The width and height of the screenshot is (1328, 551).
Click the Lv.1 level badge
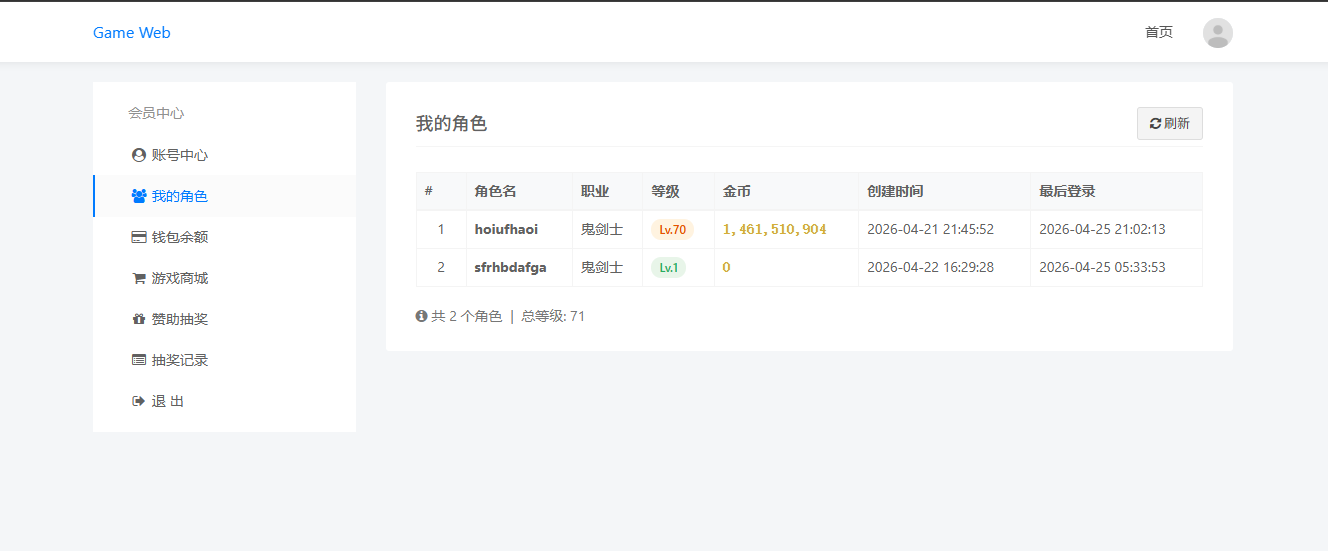[668, 267]
